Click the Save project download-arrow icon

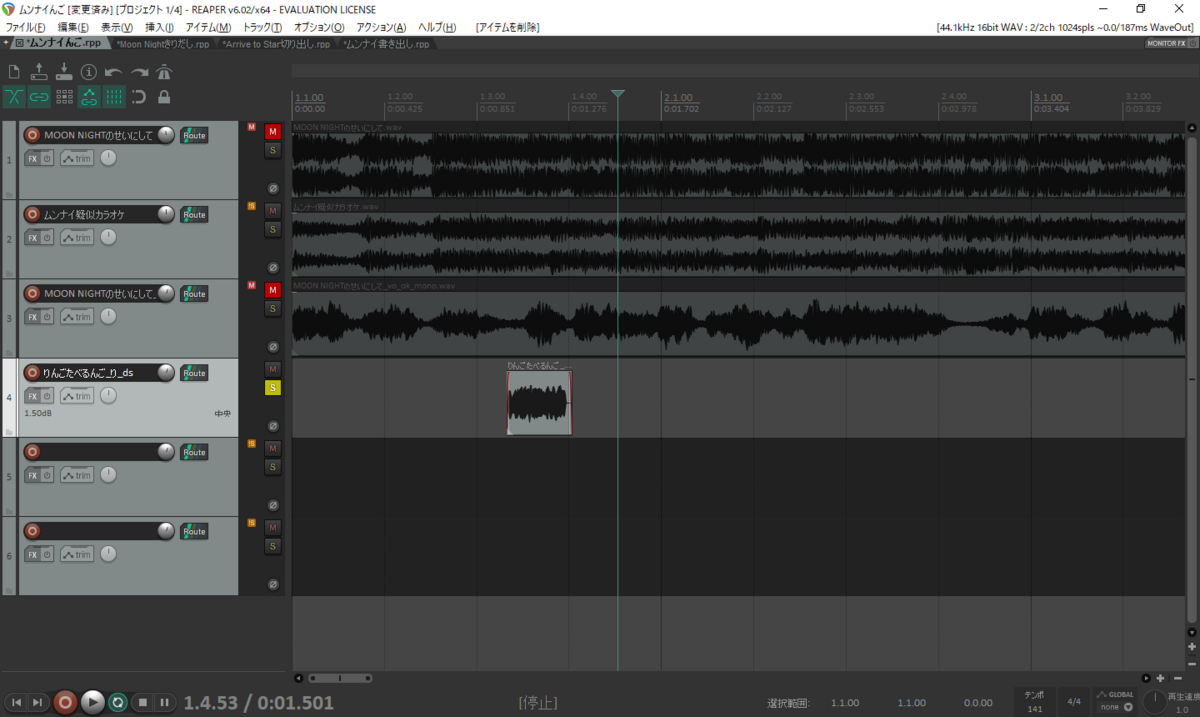[x=64, y=72]
